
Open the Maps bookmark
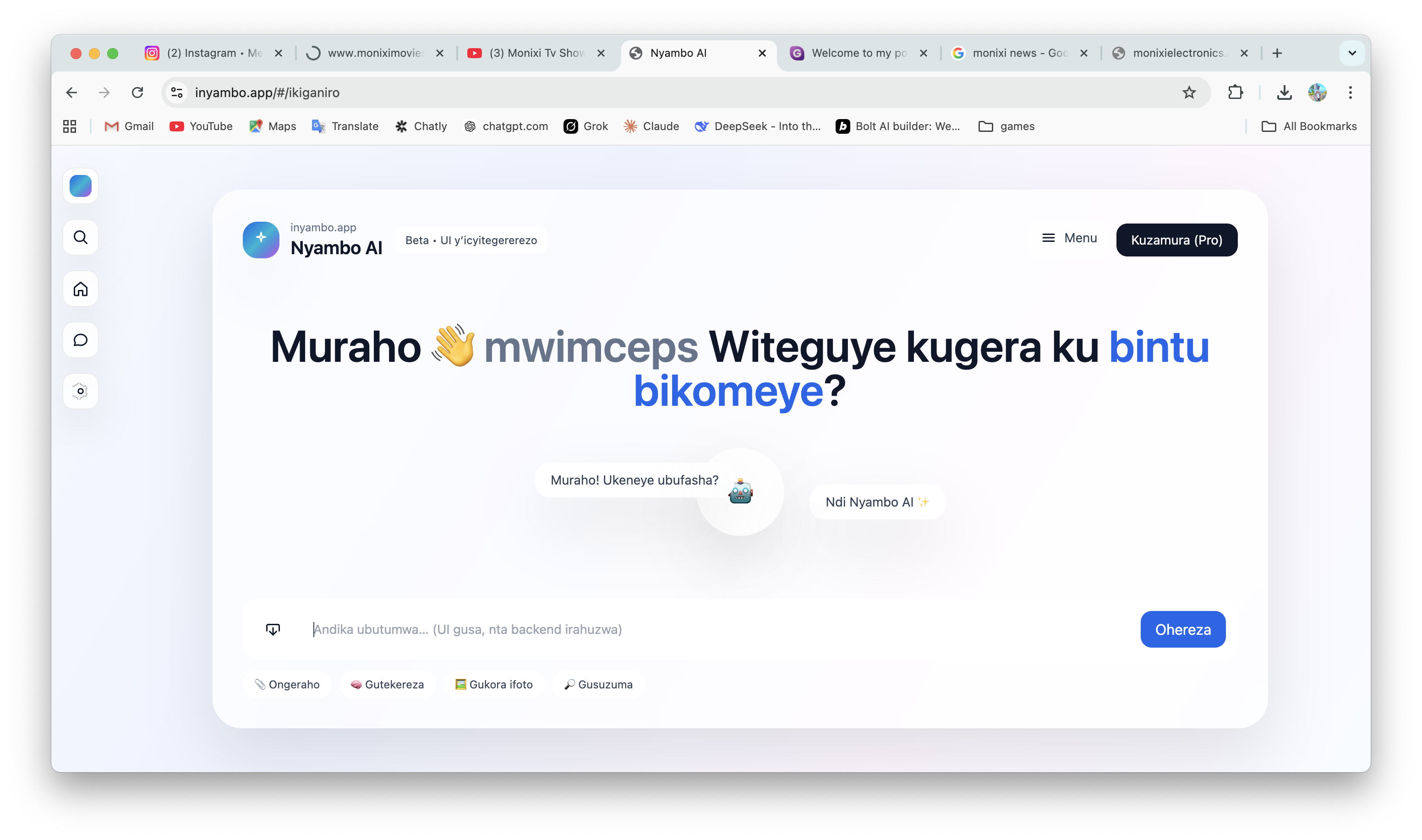click(272, 126)
